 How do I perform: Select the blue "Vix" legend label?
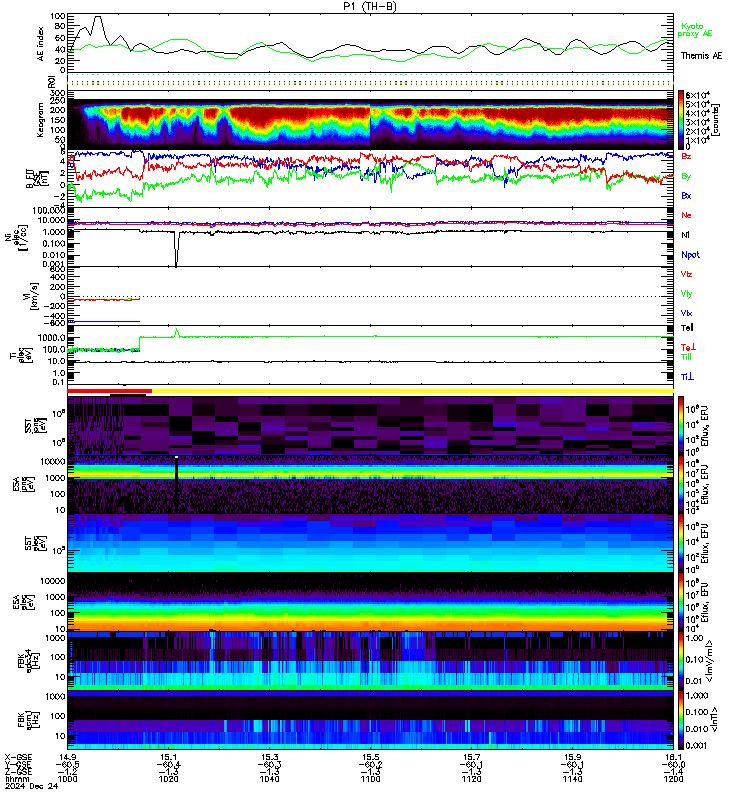click(x=686, y=313)
